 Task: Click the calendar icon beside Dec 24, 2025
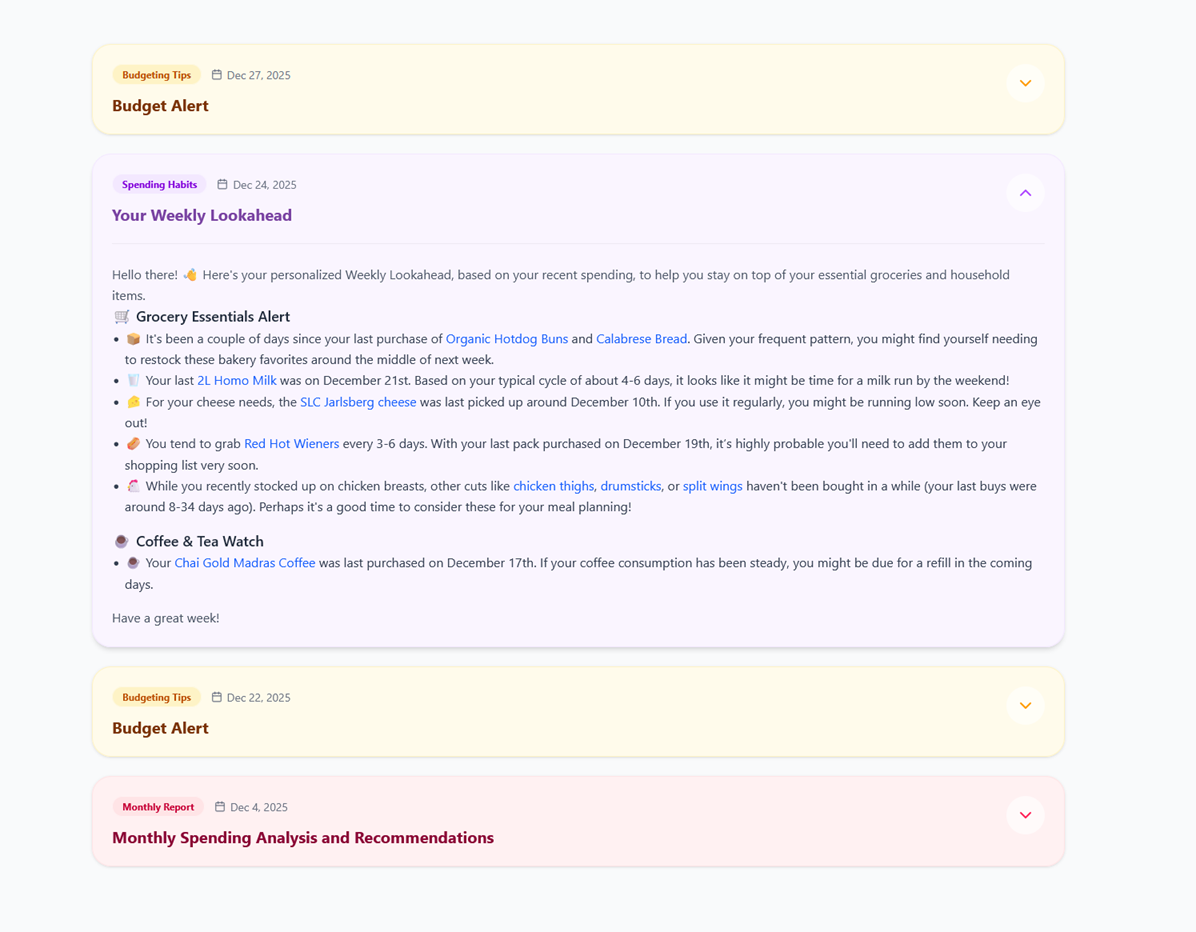pyautogui.click(x=222, y=185)
